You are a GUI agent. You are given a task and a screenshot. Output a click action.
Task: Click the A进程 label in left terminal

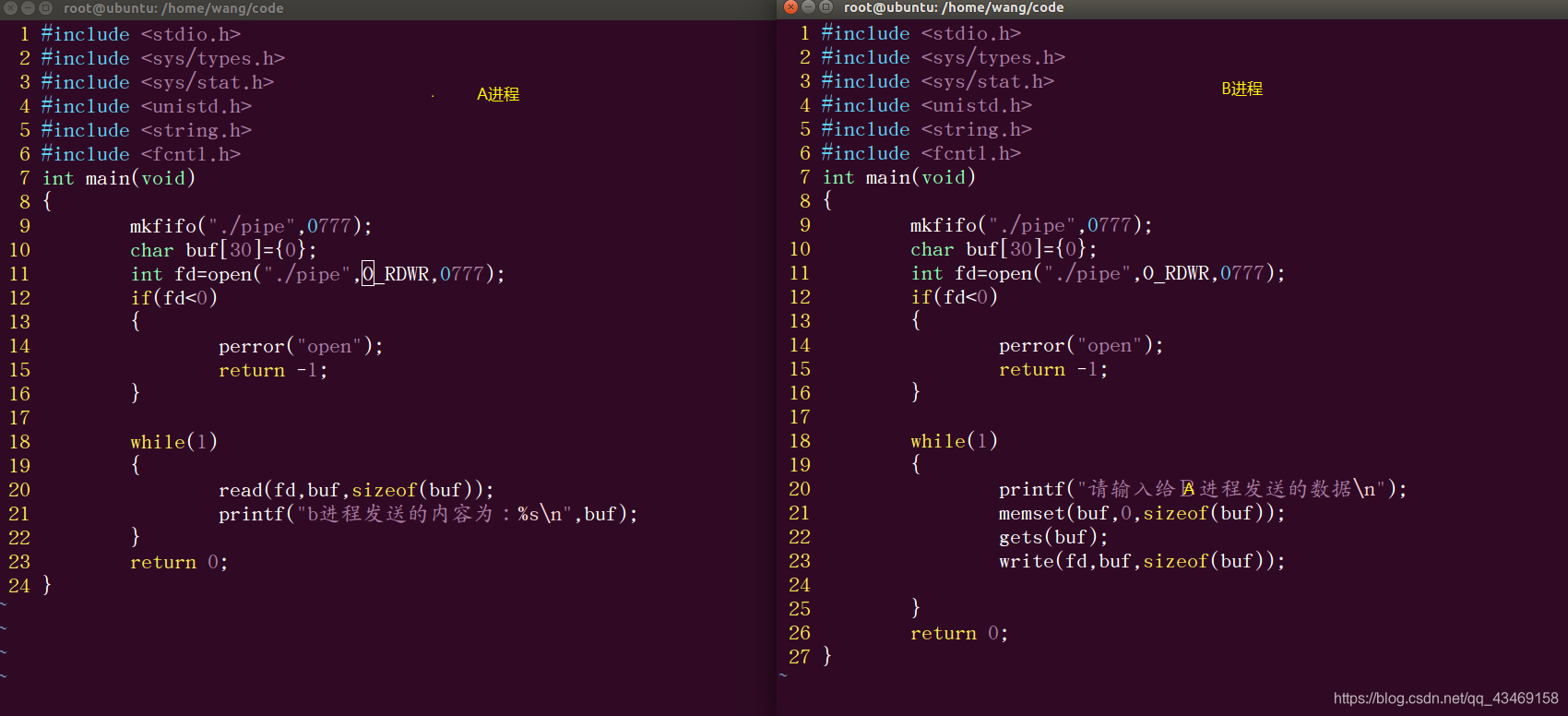point(498,94)
